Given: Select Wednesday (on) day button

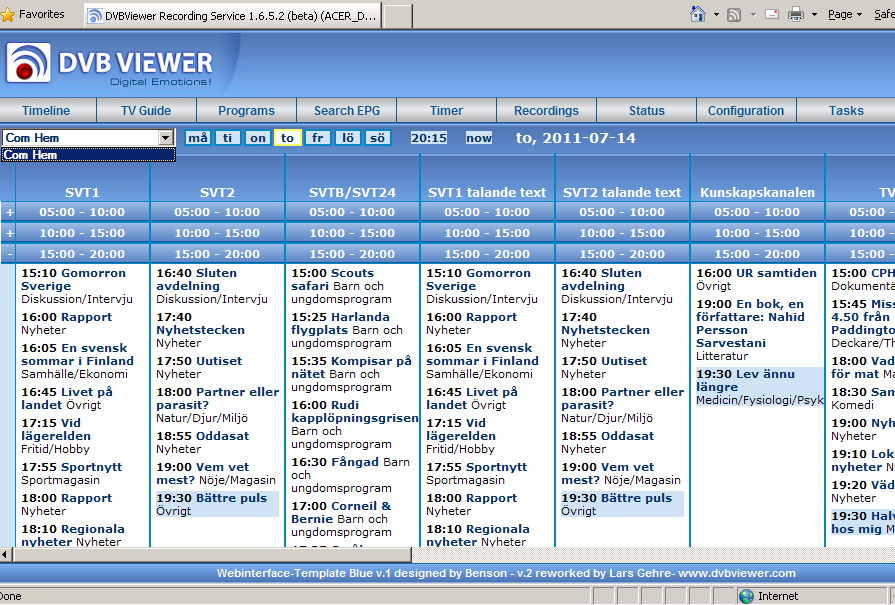Looking at the screenshot, I should tap(257, 138).
